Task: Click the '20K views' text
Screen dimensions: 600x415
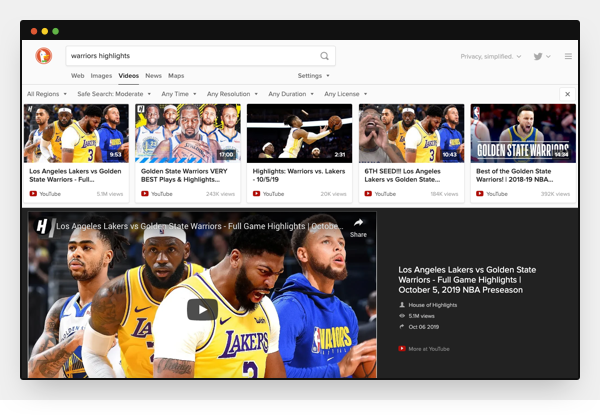Action: coord(333,194)
